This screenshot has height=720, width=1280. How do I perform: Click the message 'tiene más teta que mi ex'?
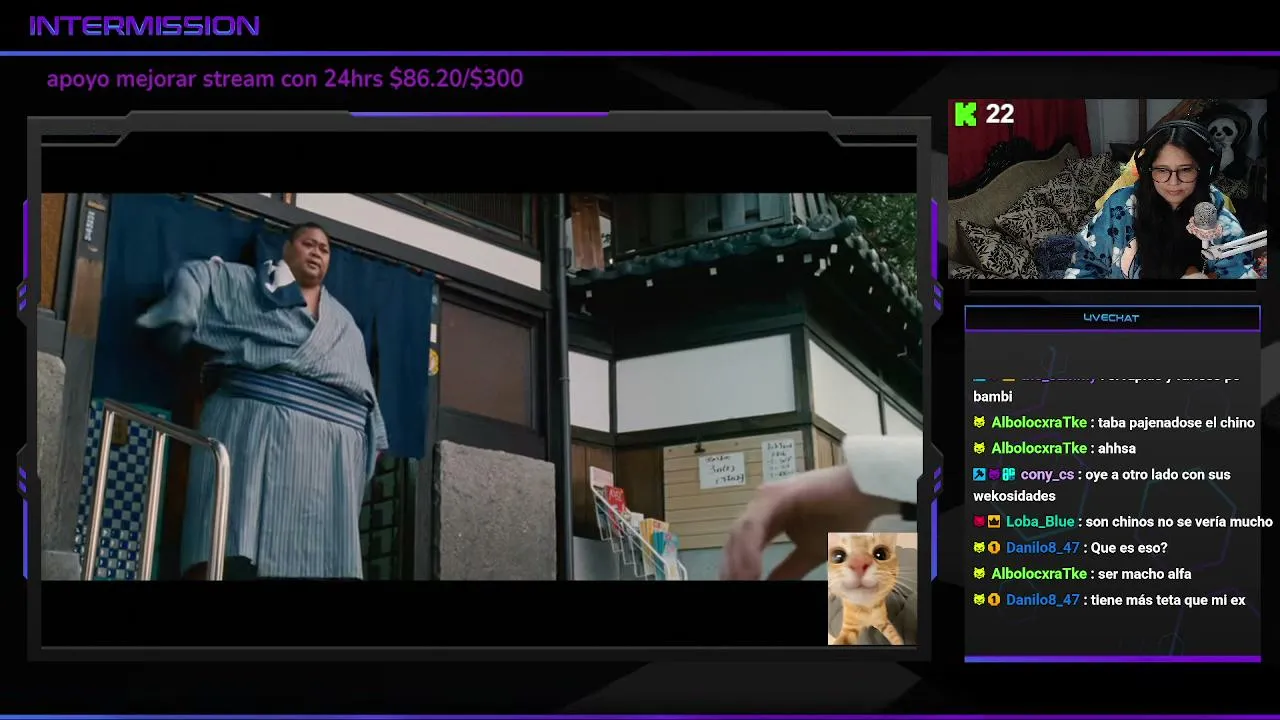point(1168,600)
